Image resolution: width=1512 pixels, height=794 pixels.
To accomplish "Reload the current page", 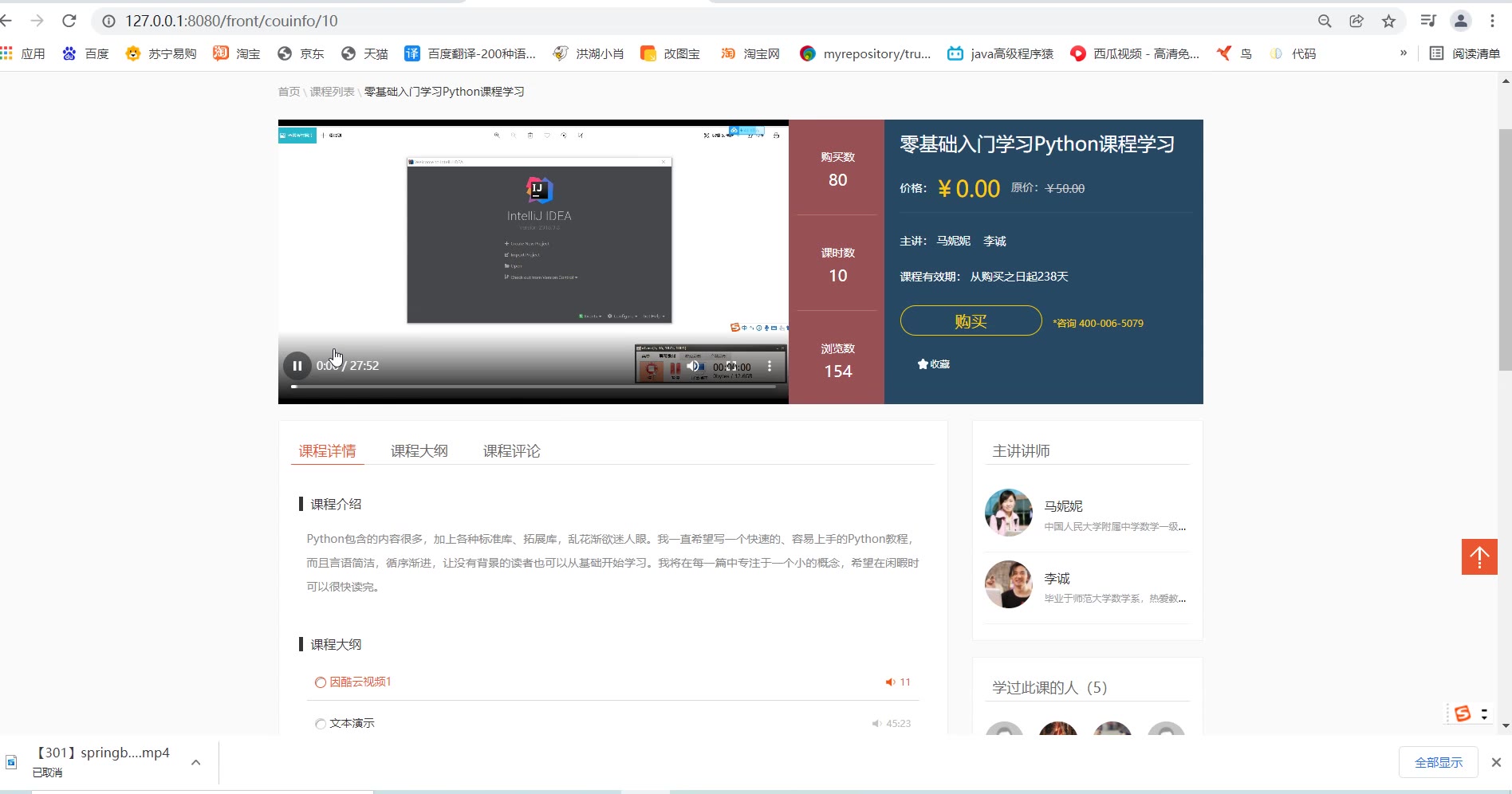I will click(69, 21).
